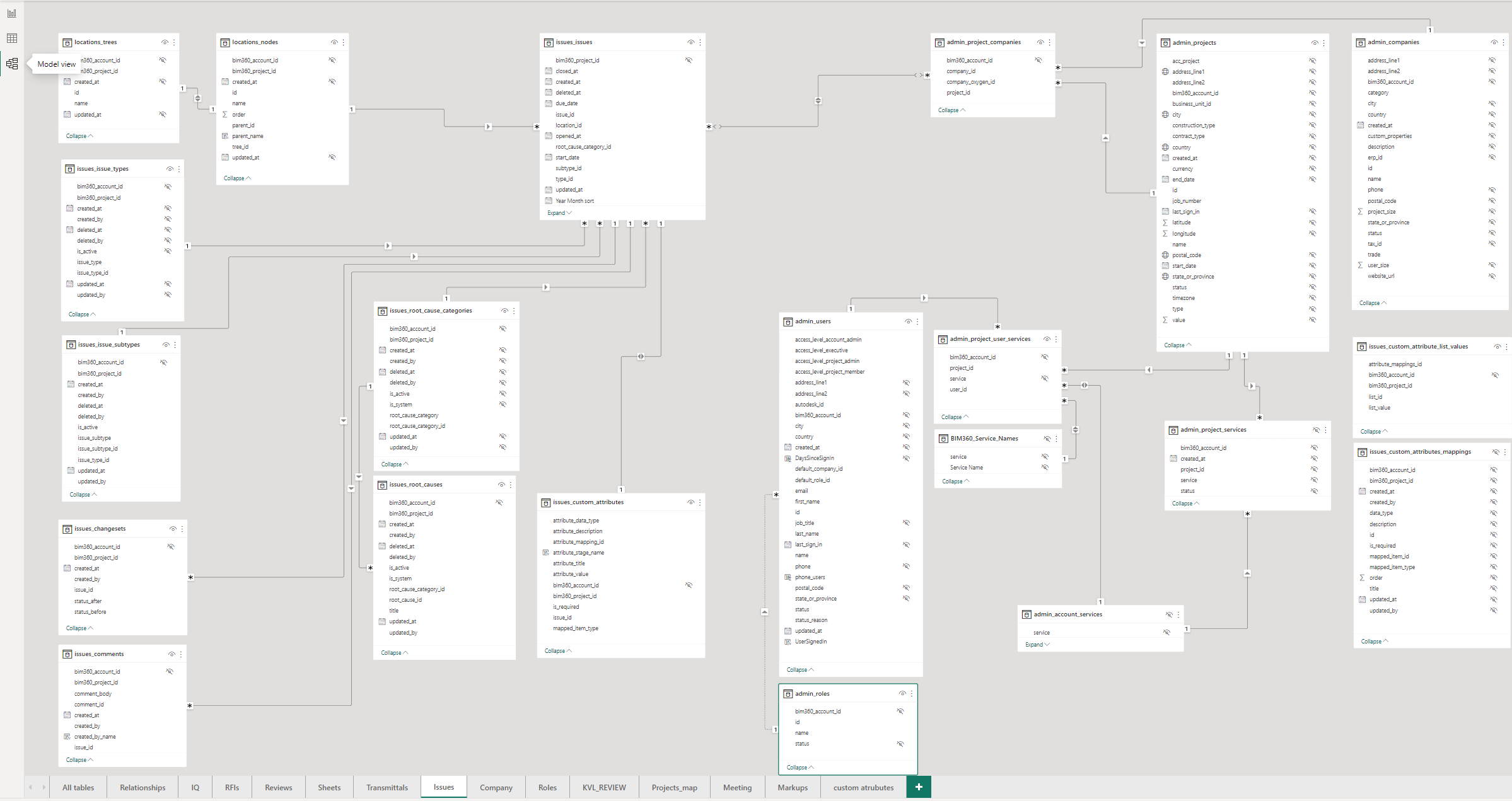This screenshot has height=801, width=1512.
Task: Toggle visibility of locations_trees table
Action: click(165, 42)
